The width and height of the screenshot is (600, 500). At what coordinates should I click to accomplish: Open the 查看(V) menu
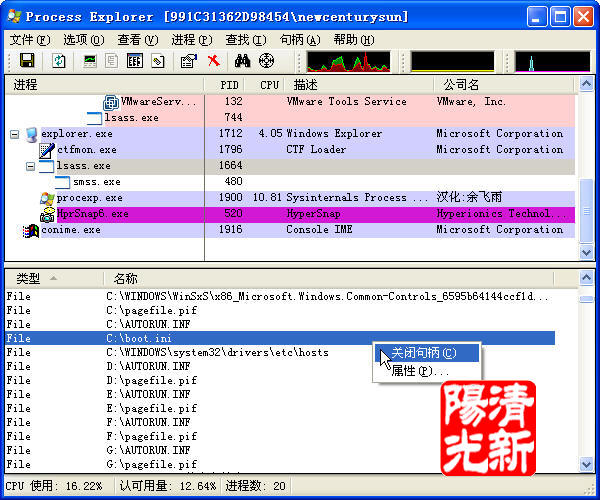click(138, 39)
